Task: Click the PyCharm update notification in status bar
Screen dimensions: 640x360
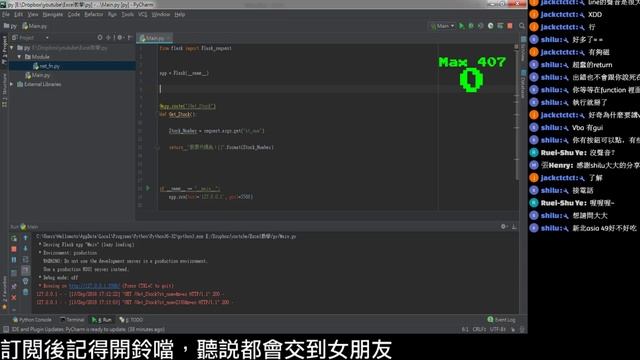Action: (88, 329)
